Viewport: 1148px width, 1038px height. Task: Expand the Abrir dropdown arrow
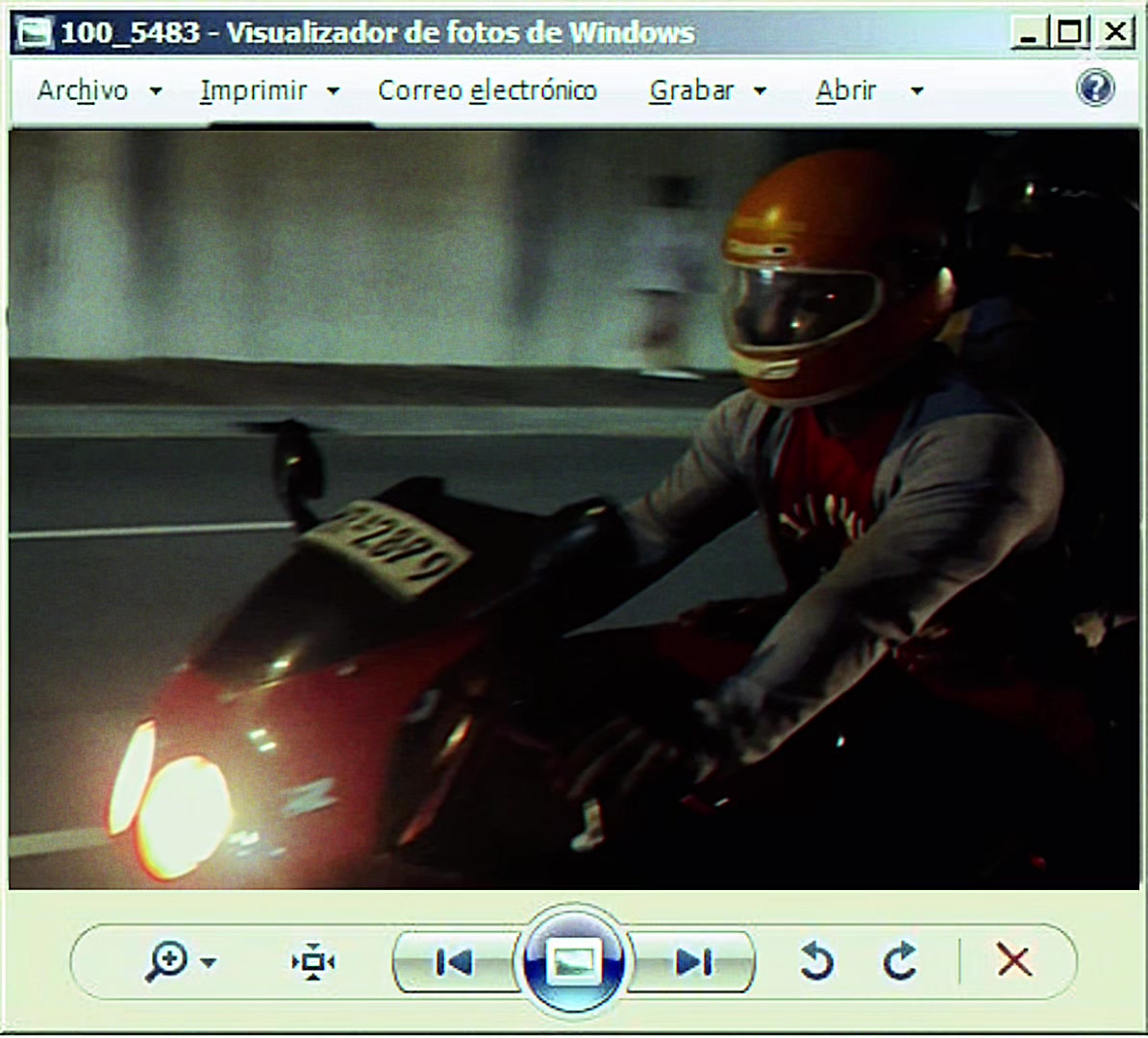916,91
